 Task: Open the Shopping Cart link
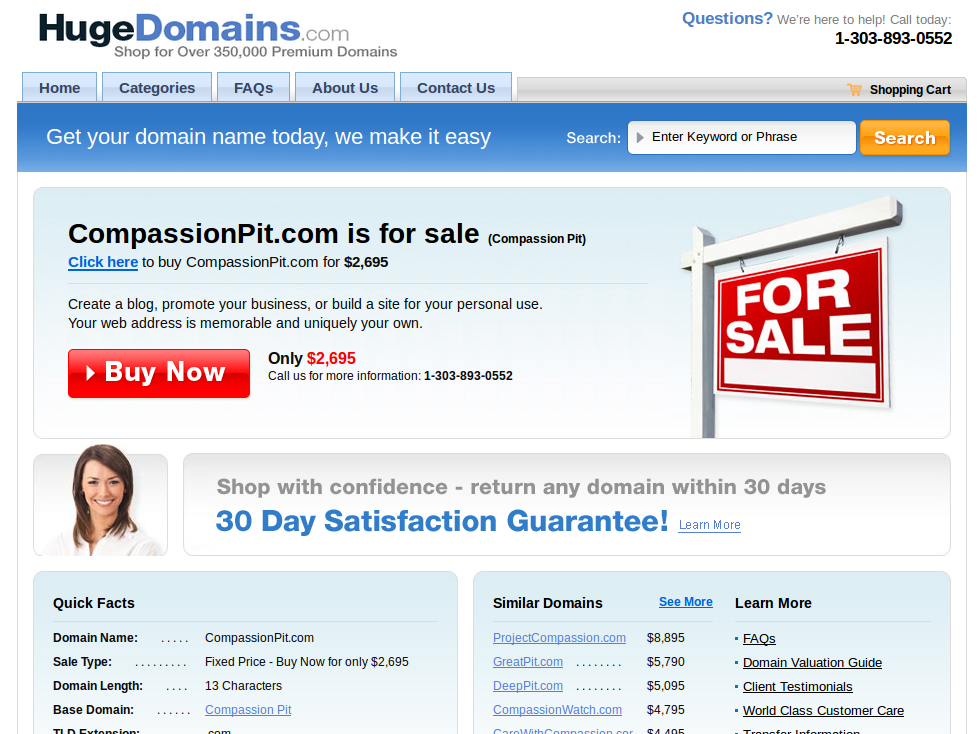tap(910, 90)
